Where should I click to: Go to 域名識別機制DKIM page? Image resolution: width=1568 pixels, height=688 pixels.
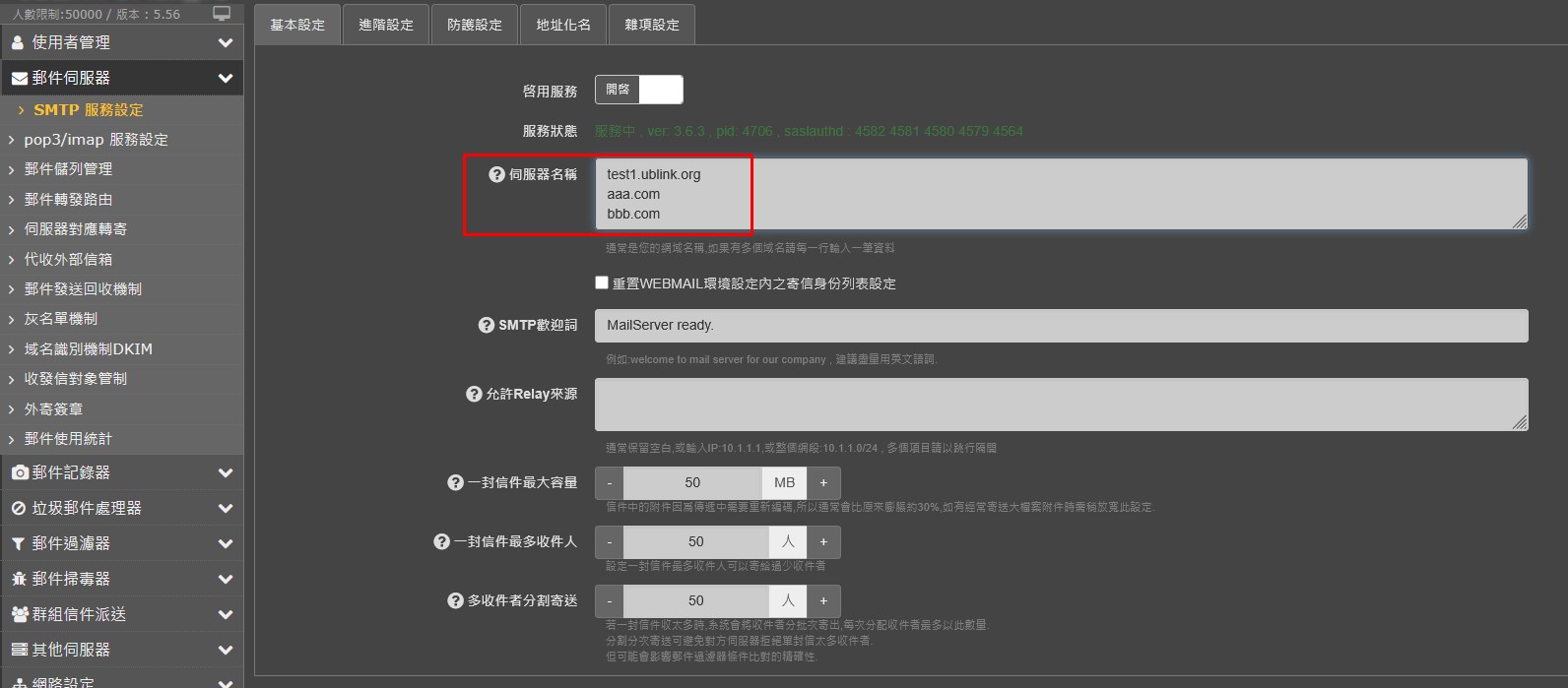tap(88, 348)
